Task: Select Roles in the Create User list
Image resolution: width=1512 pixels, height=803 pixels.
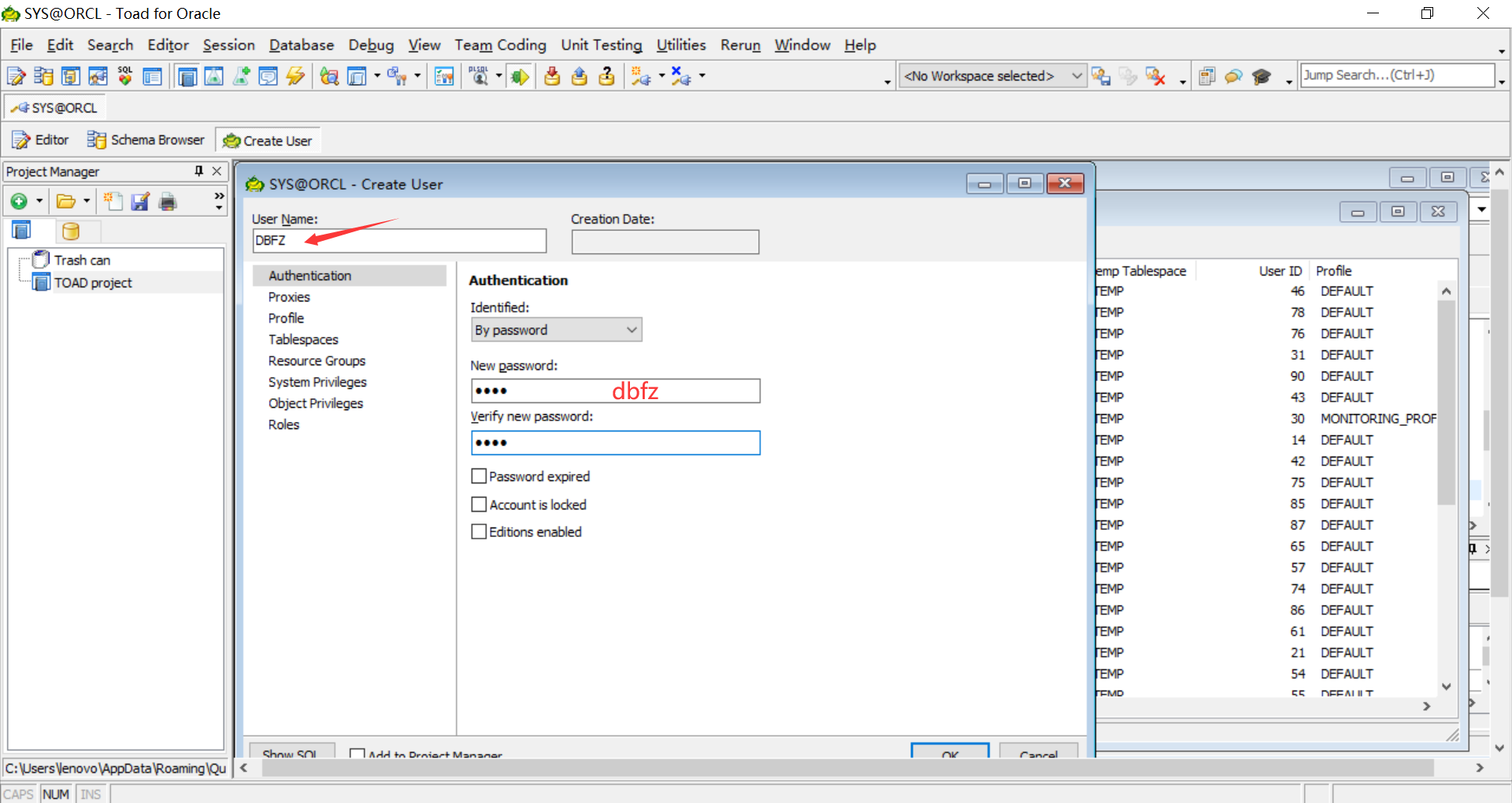Action: click(x=283, y=424)
